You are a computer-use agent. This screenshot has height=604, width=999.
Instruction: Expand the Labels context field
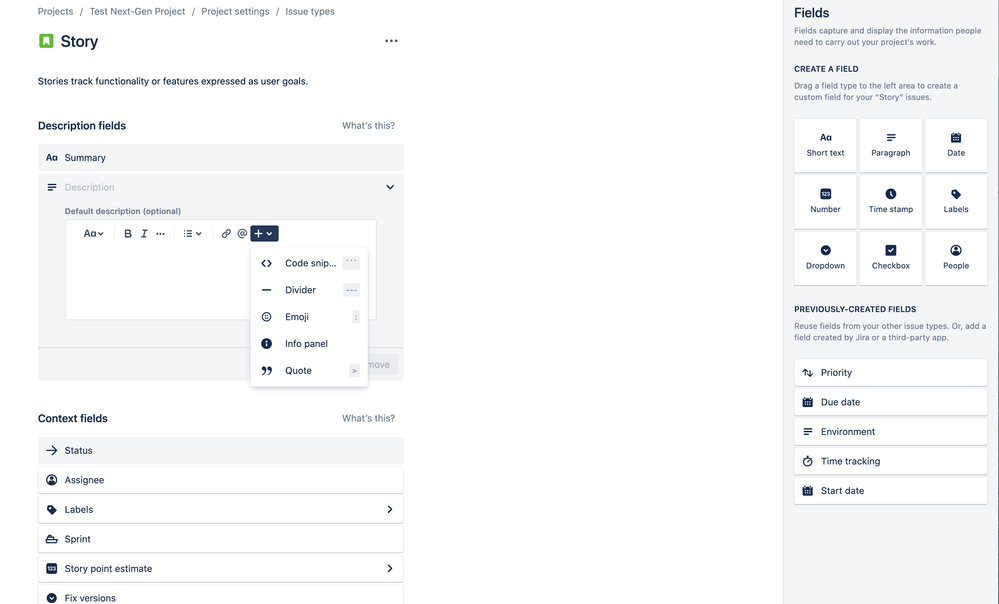pos(390,508)
